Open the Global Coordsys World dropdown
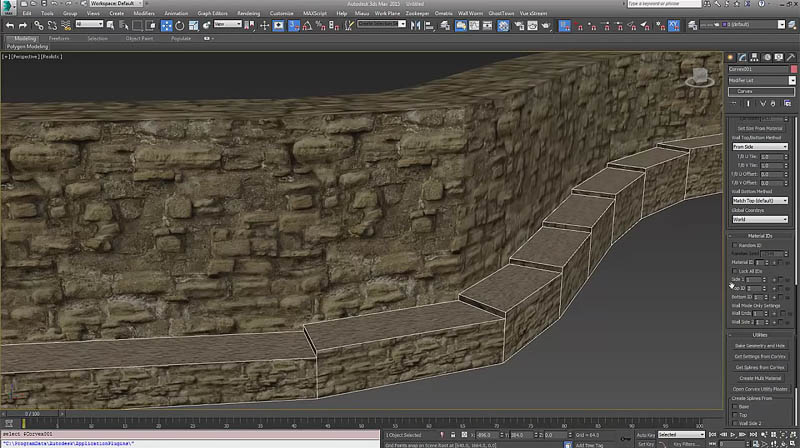 click(x=760, y=219)
